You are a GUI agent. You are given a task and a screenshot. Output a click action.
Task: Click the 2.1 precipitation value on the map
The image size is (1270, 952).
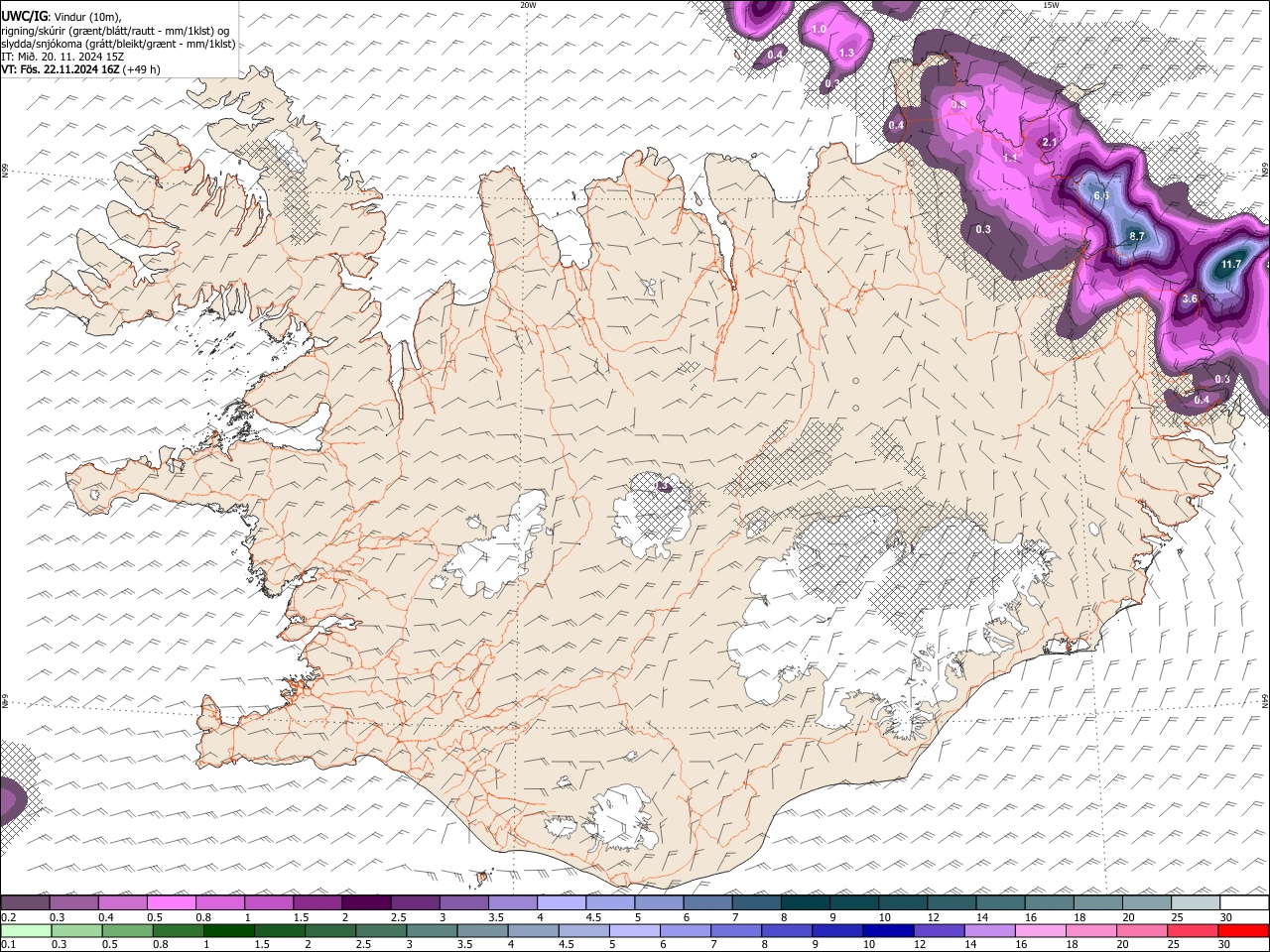click(1050, 143)
